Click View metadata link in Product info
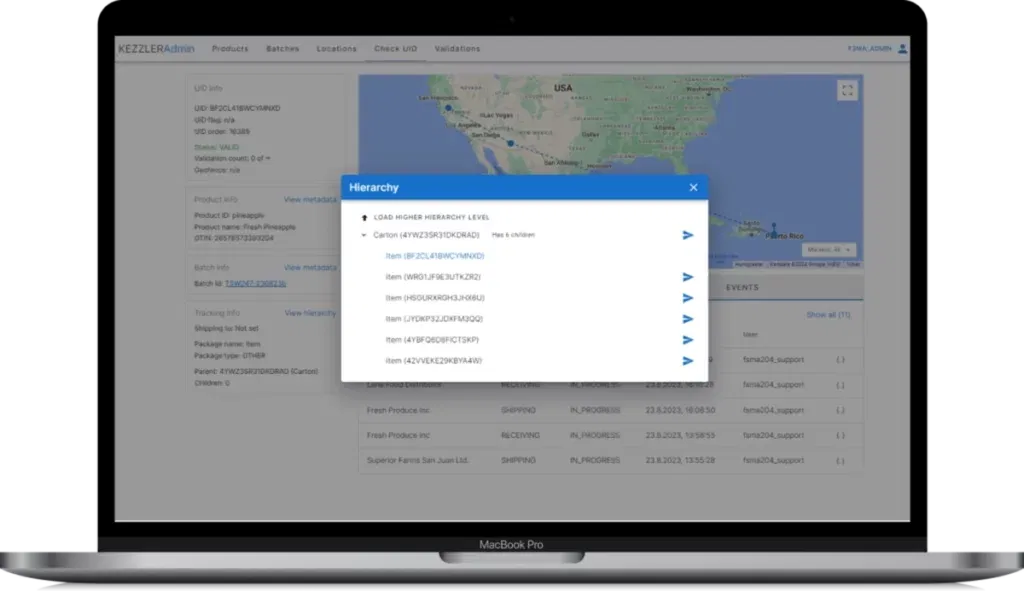 click(x=310, y=199)
